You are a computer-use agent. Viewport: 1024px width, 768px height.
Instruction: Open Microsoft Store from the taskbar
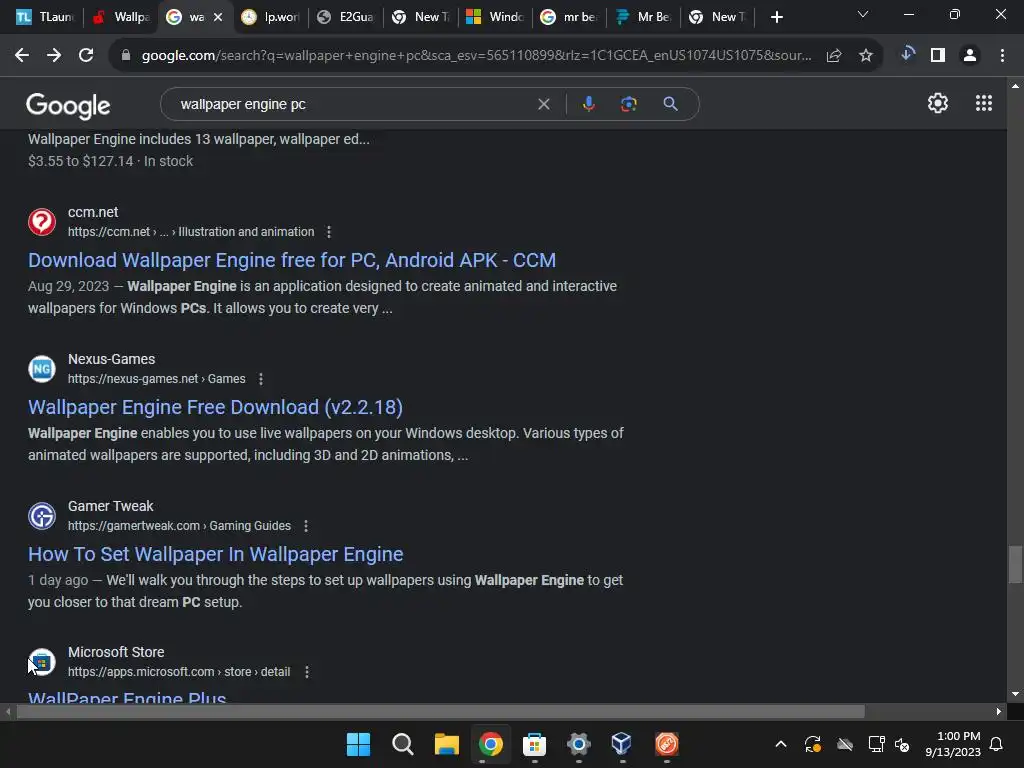[x=534, y=744]
